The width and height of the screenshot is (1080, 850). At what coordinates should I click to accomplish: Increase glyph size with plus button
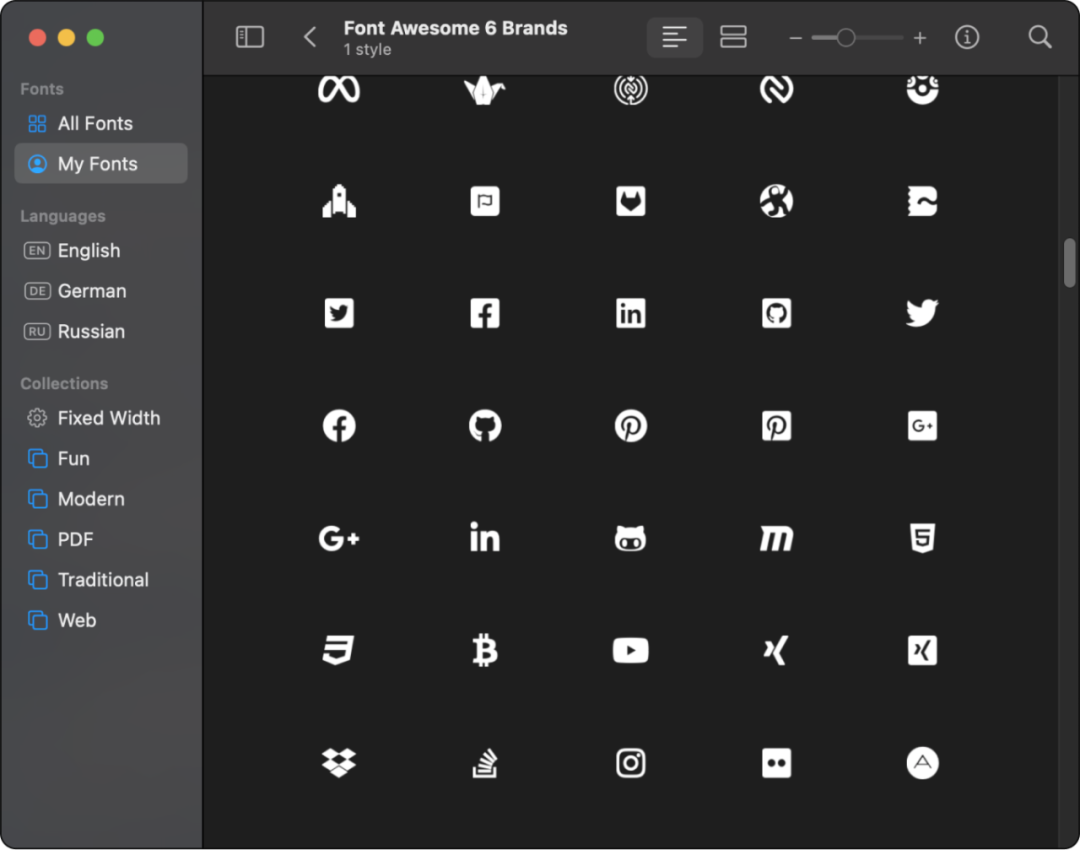920,38
